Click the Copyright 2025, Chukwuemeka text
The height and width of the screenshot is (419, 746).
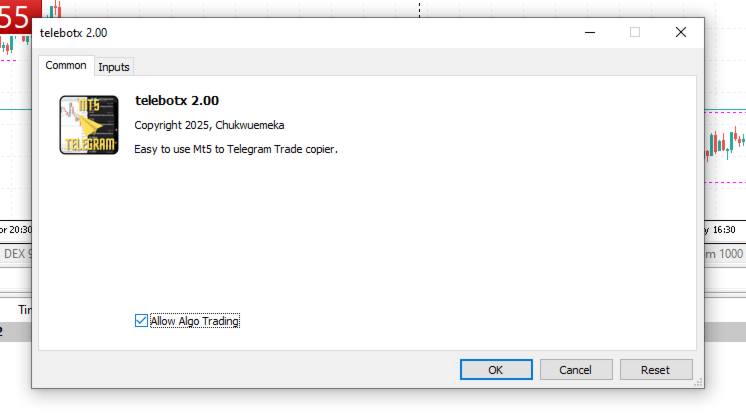coord(209,125)
